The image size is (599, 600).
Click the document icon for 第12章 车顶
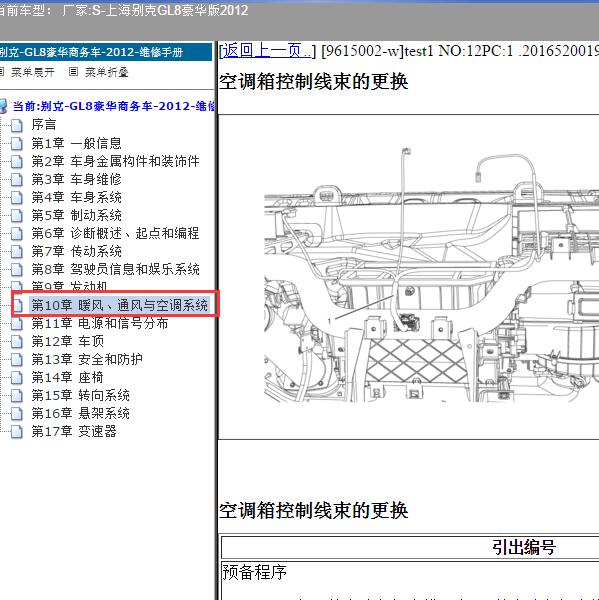tap(16, 341)
